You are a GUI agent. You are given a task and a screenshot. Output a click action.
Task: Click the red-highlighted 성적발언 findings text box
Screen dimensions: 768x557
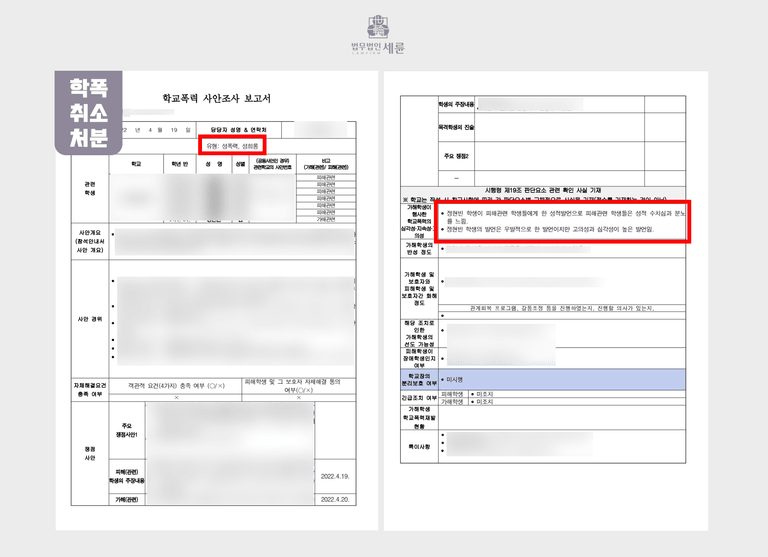coord(563,223)
